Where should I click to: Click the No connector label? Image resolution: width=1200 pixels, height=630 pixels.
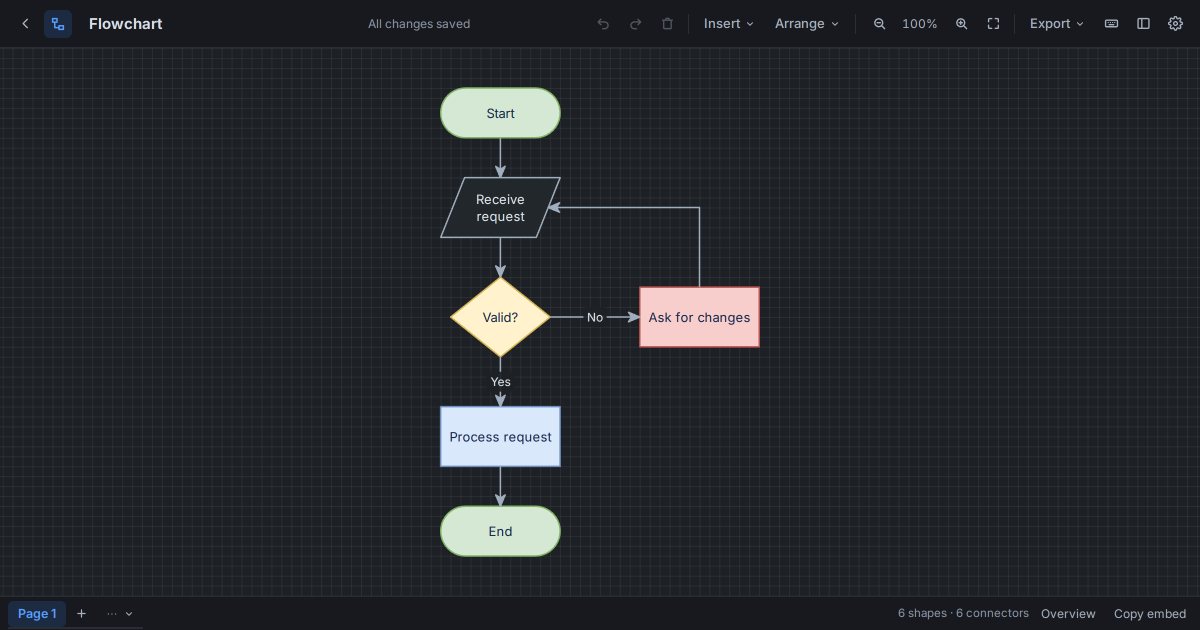click(595, 317)
